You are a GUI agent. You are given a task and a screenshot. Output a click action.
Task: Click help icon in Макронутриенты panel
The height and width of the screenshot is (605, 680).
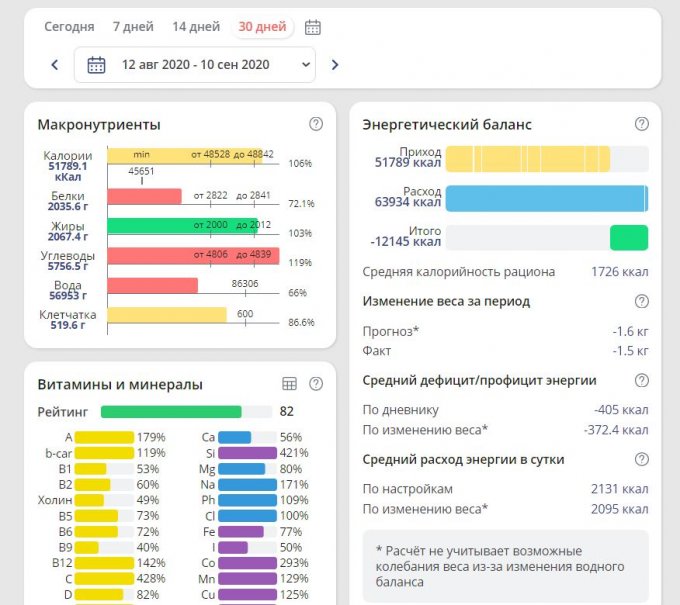click(316, 124)
